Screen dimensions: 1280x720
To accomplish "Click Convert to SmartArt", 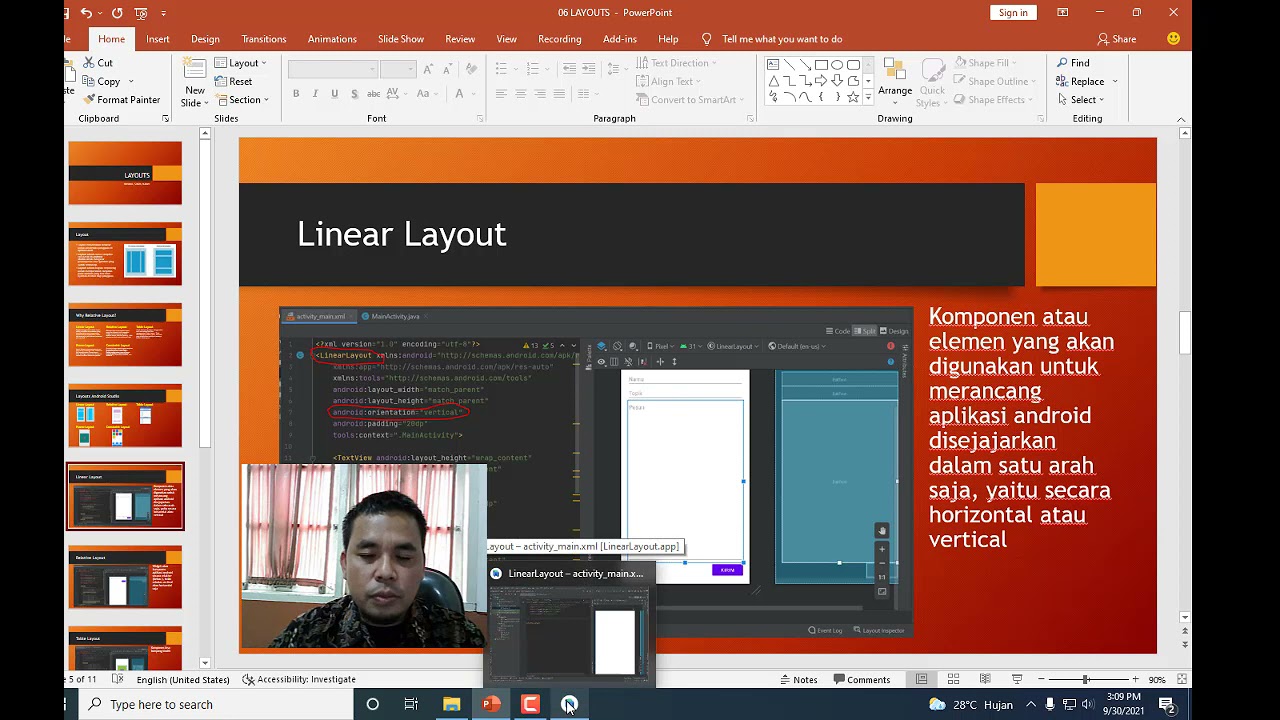I will click(689, 100).
